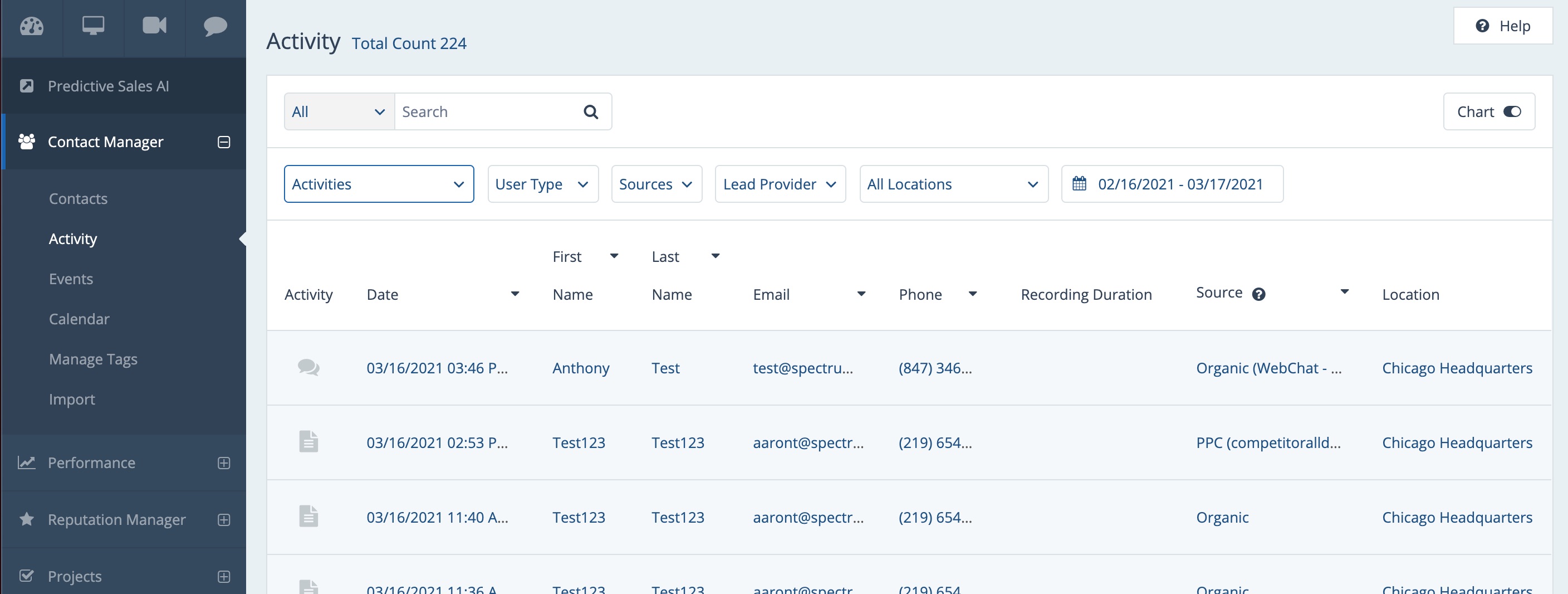
Task: Open Chicago Headquarters link for Anthony
Action: pyautogui.click(x=1457, y=368)
